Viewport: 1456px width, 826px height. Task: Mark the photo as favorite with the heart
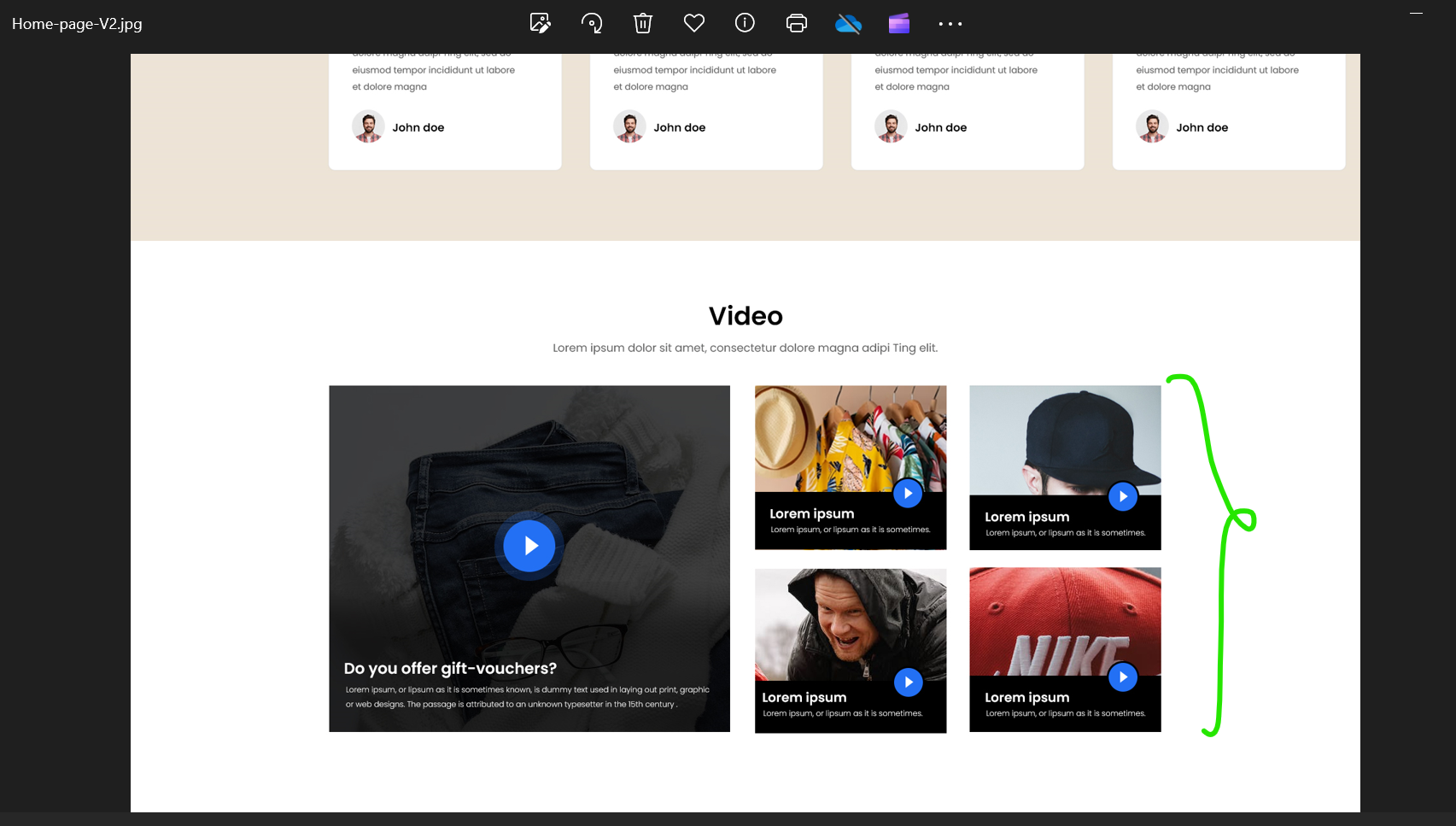[694, 23]
